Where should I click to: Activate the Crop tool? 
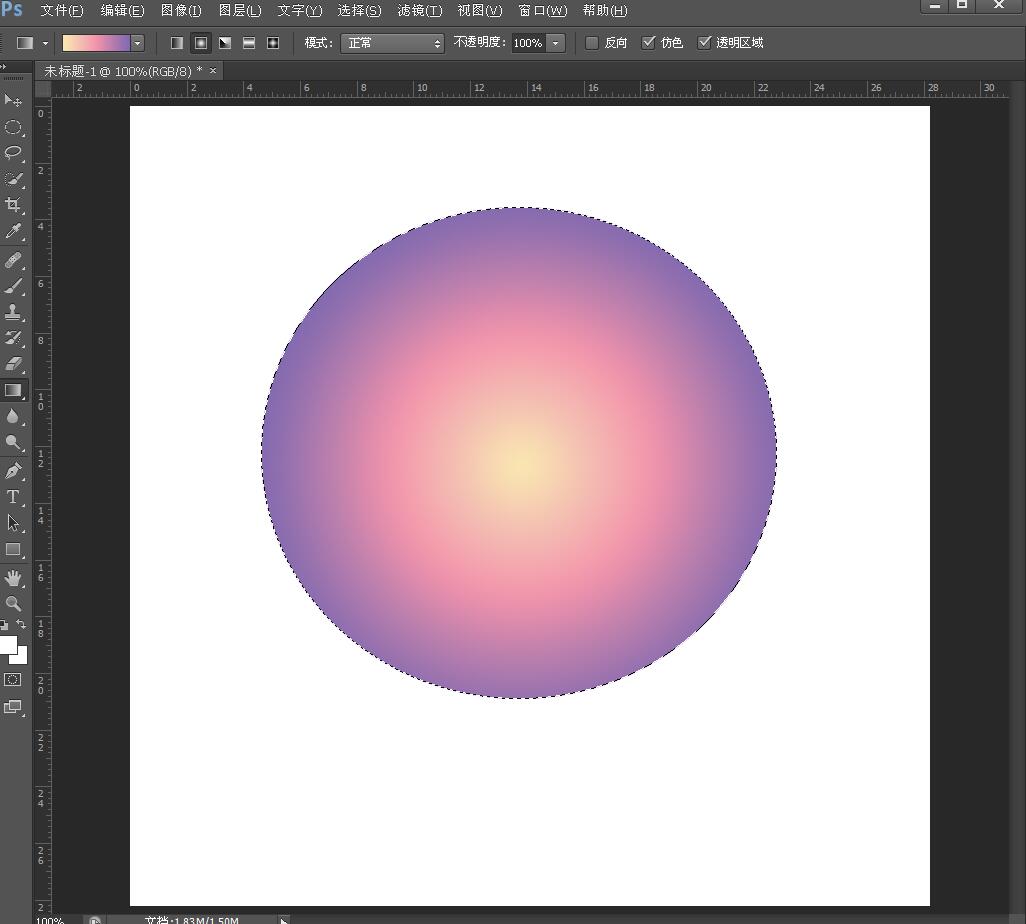(13, 205)
